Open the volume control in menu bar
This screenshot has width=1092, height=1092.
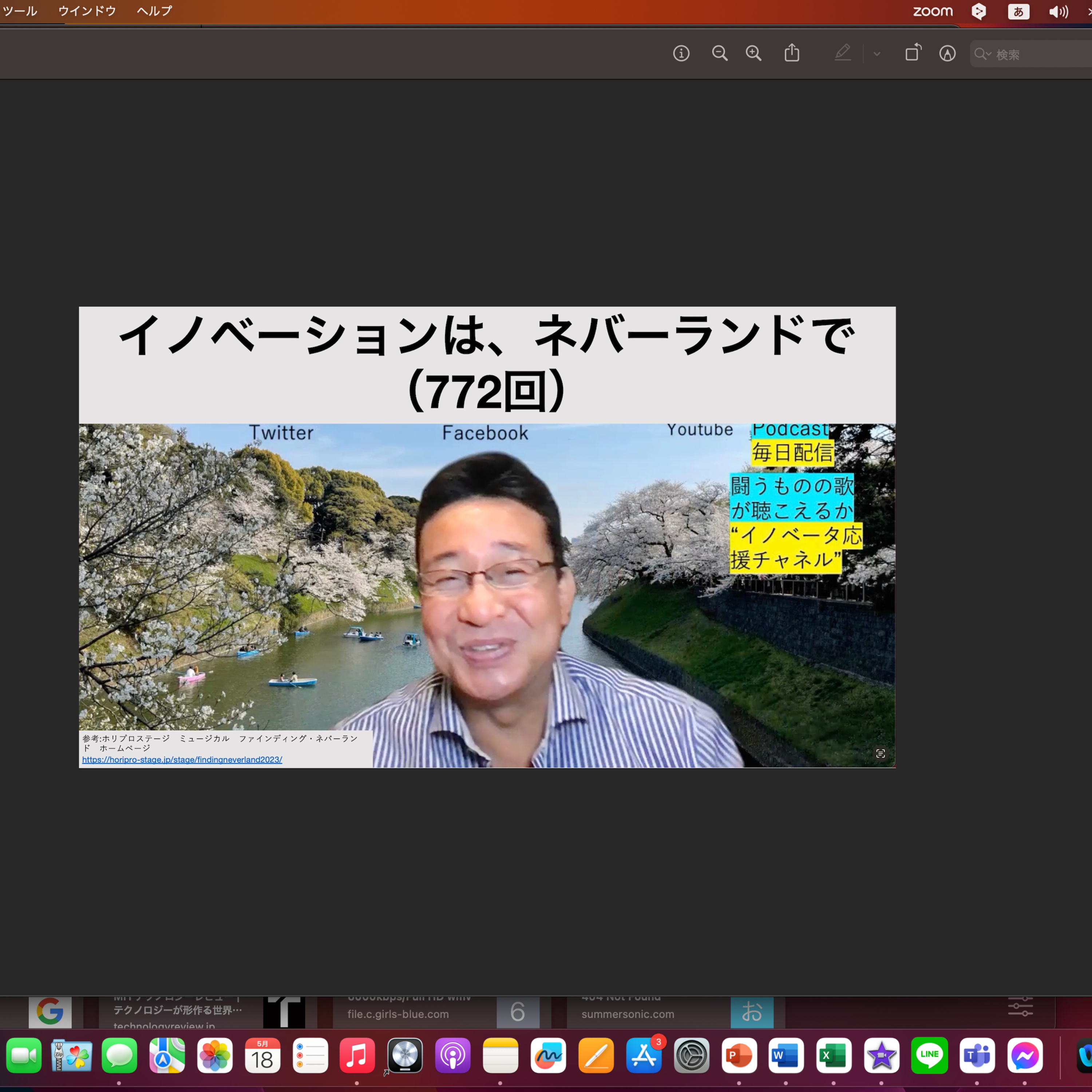click(x=1058, y=11)
